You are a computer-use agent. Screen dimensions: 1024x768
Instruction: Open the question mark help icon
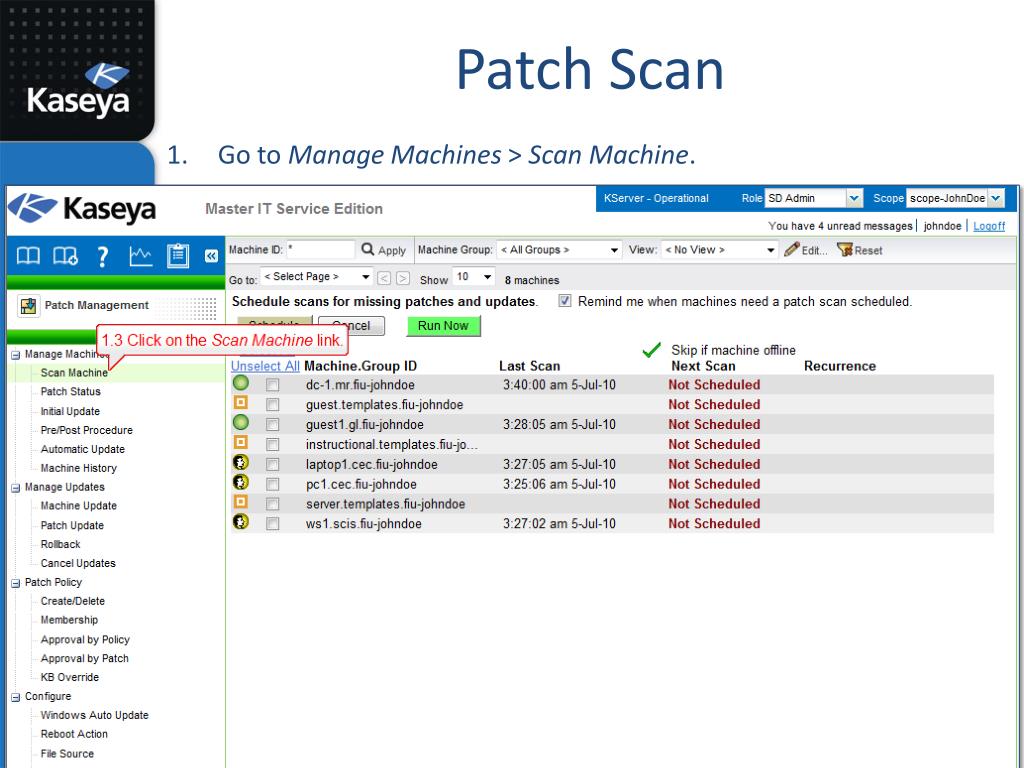103,257
